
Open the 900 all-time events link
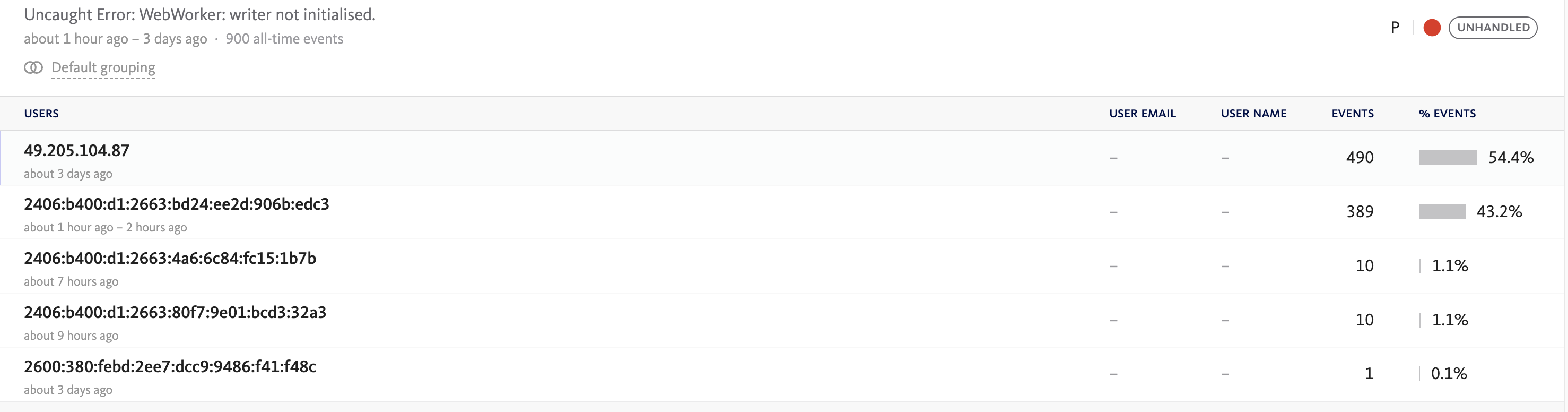(284, 38)
